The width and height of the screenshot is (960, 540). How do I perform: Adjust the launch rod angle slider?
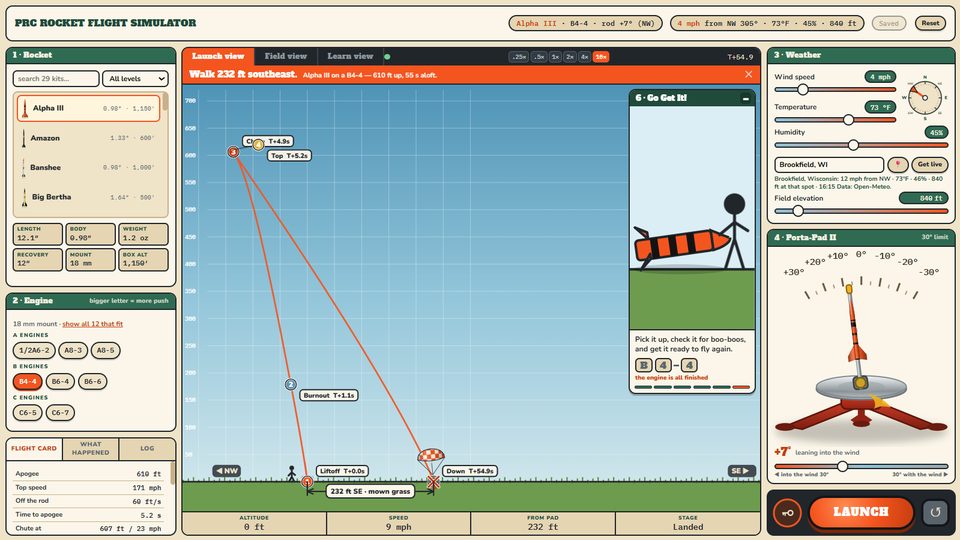(861, 467)
